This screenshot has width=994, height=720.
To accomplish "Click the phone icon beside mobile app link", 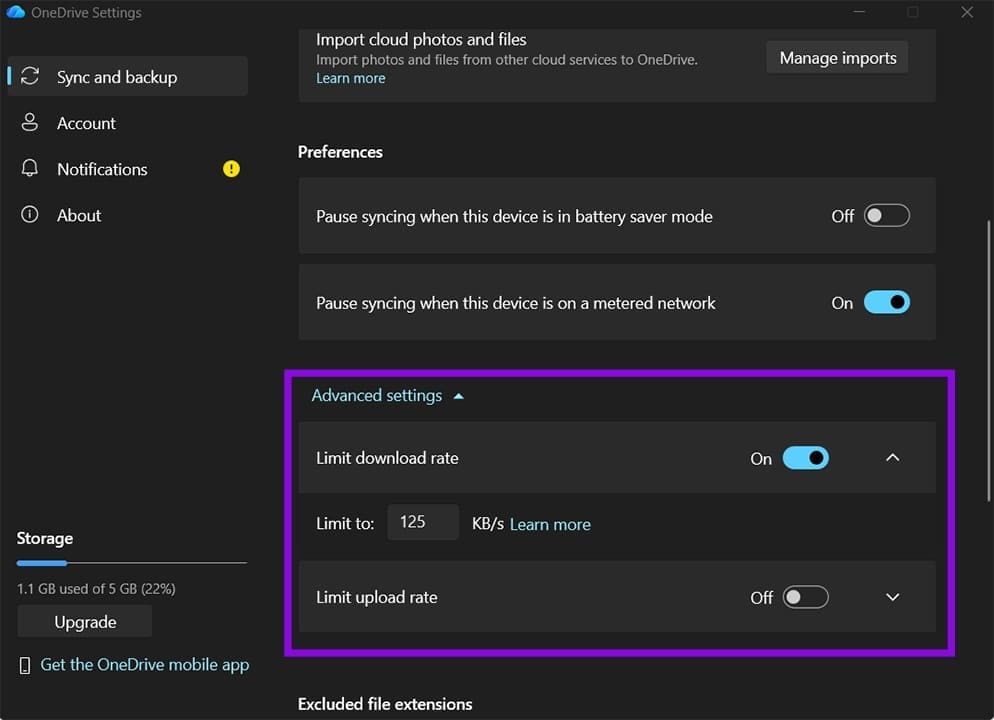I will pyautogui.click(x=25, y=665).
